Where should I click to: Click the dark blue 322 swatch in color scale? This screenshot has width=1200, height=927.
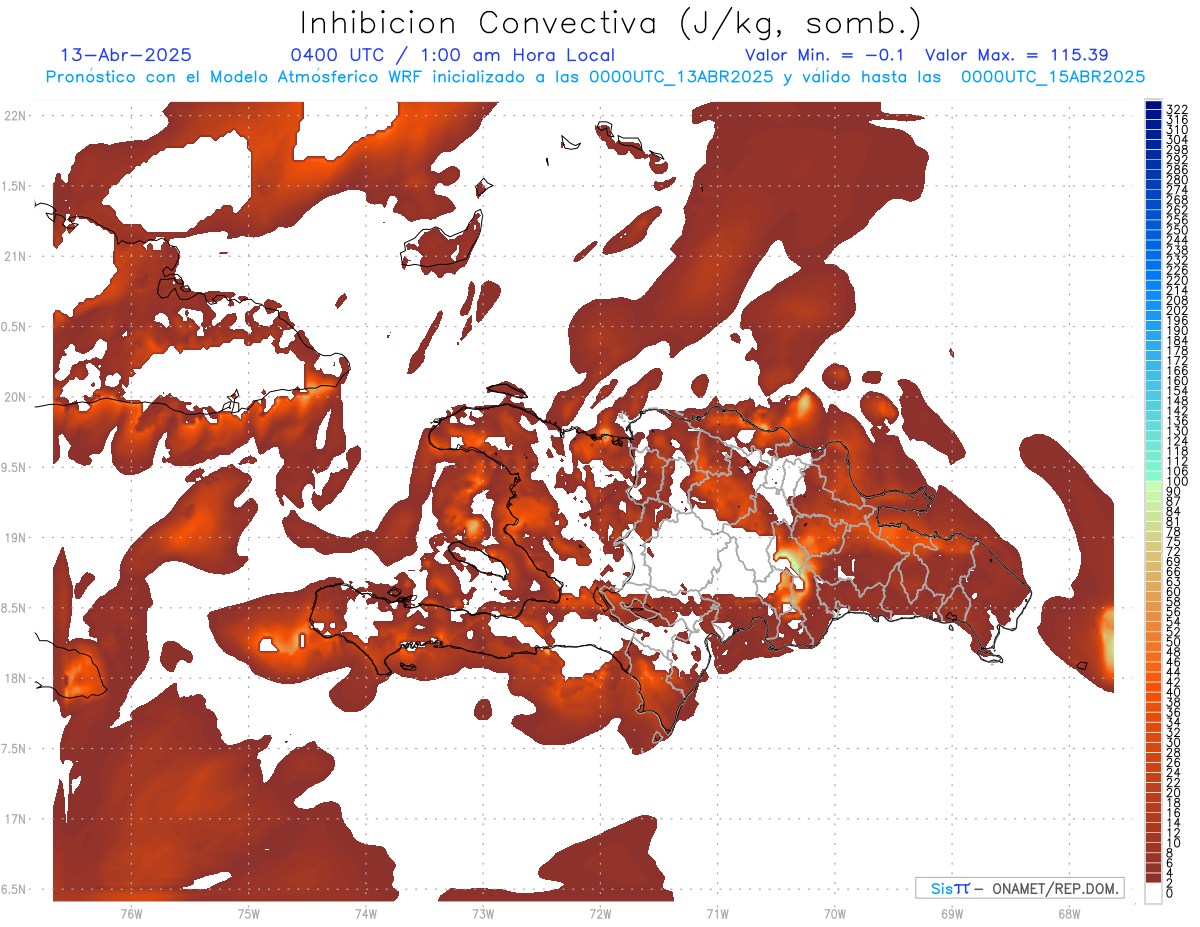coord(1153,106)
